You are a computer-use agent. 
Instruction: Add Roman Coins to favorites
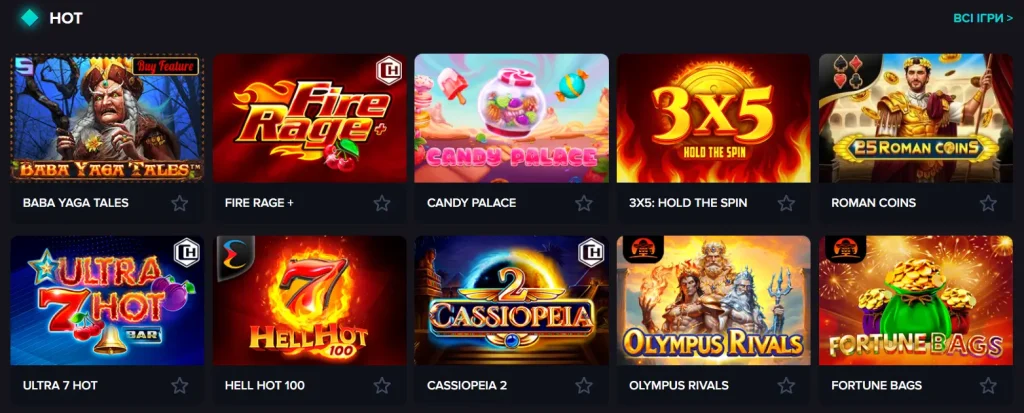988,203
